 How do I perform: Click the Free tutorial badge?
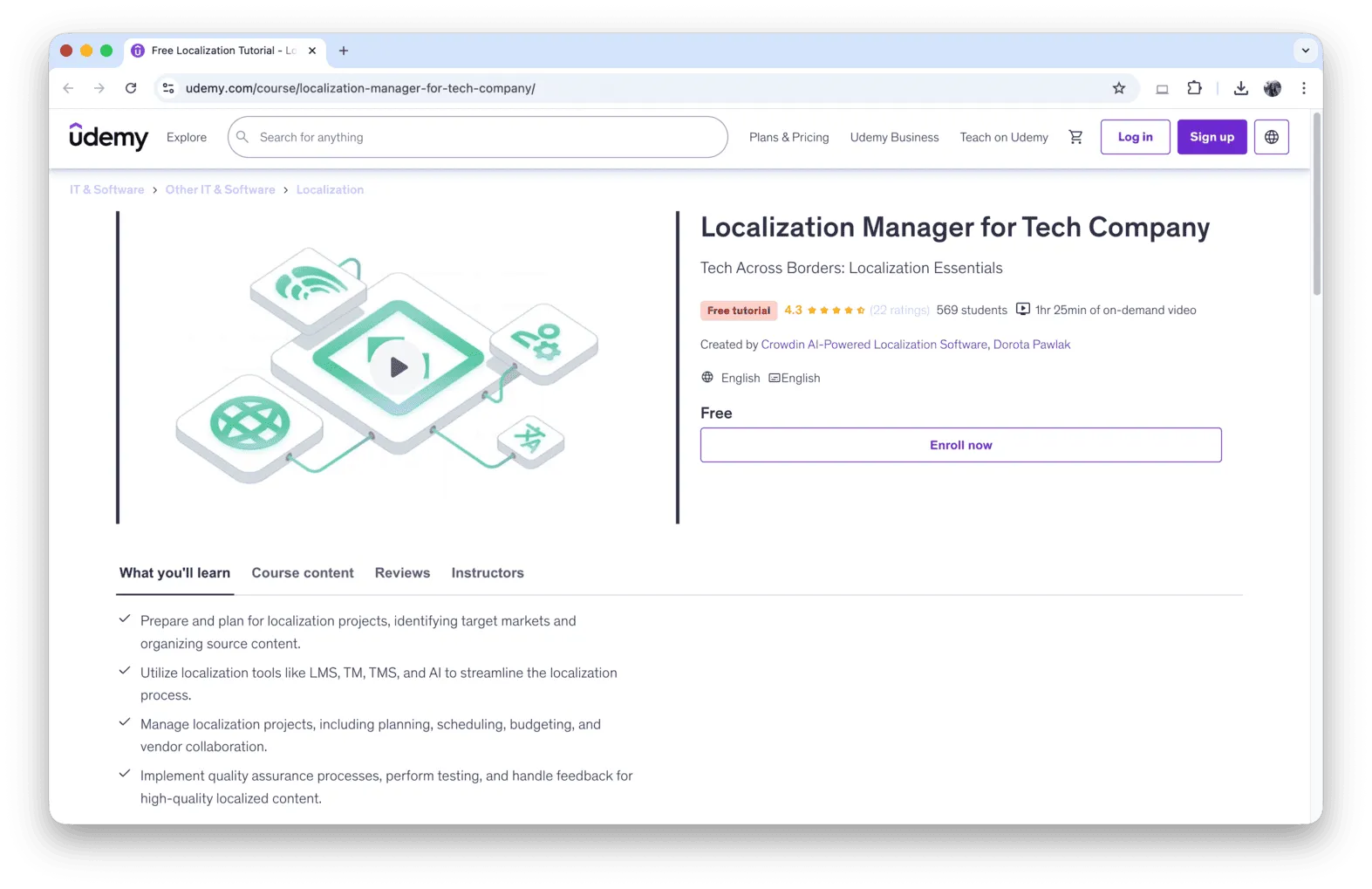click(x=739, y=311)
